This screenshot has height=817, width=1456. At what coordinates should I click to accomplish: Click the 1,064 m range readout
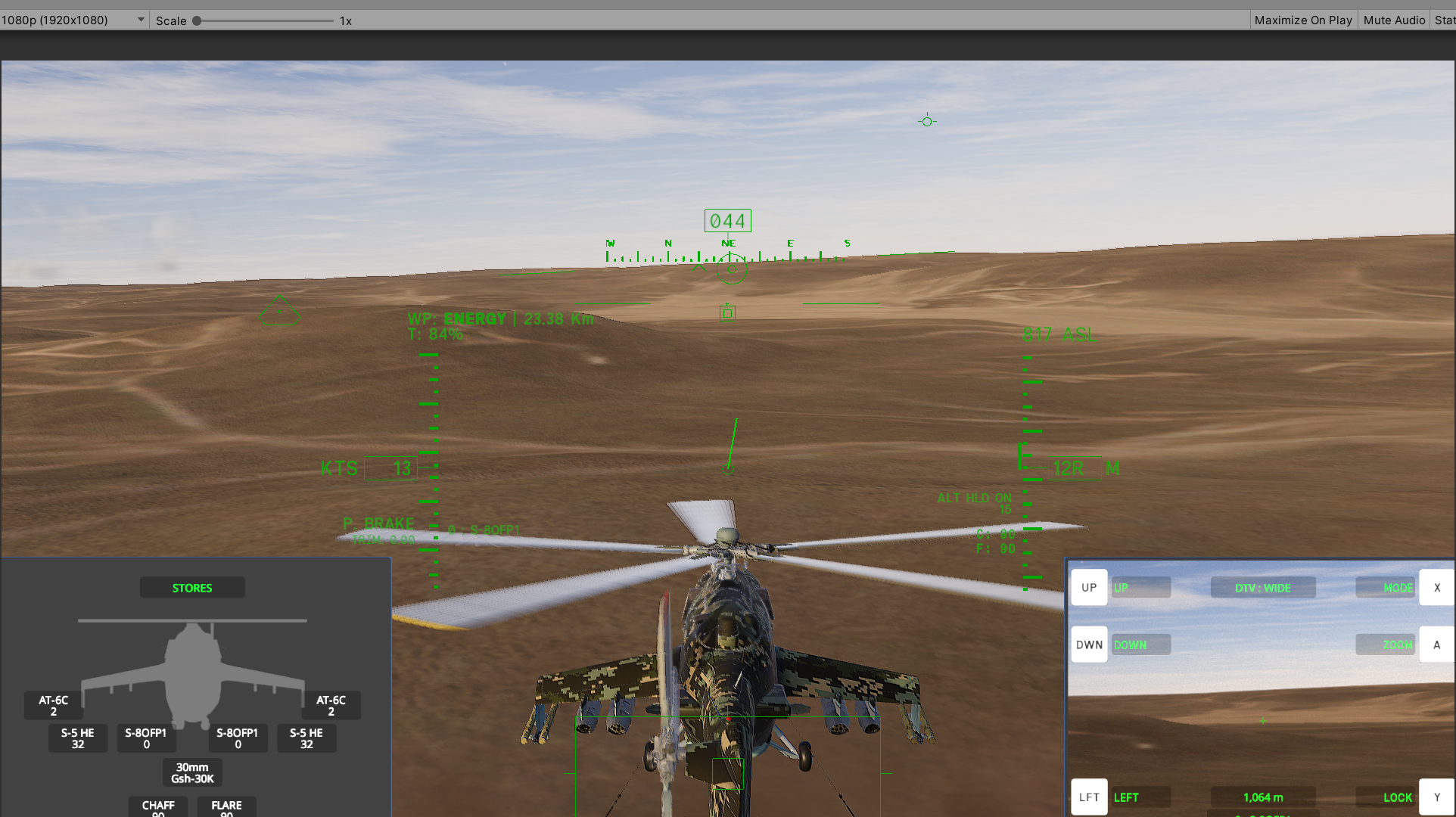tap(1262, 797)
